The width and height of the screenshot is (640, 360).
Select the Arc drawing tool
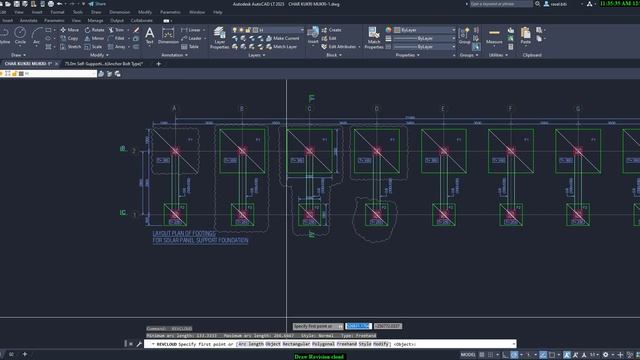click(x=37, y=35)
